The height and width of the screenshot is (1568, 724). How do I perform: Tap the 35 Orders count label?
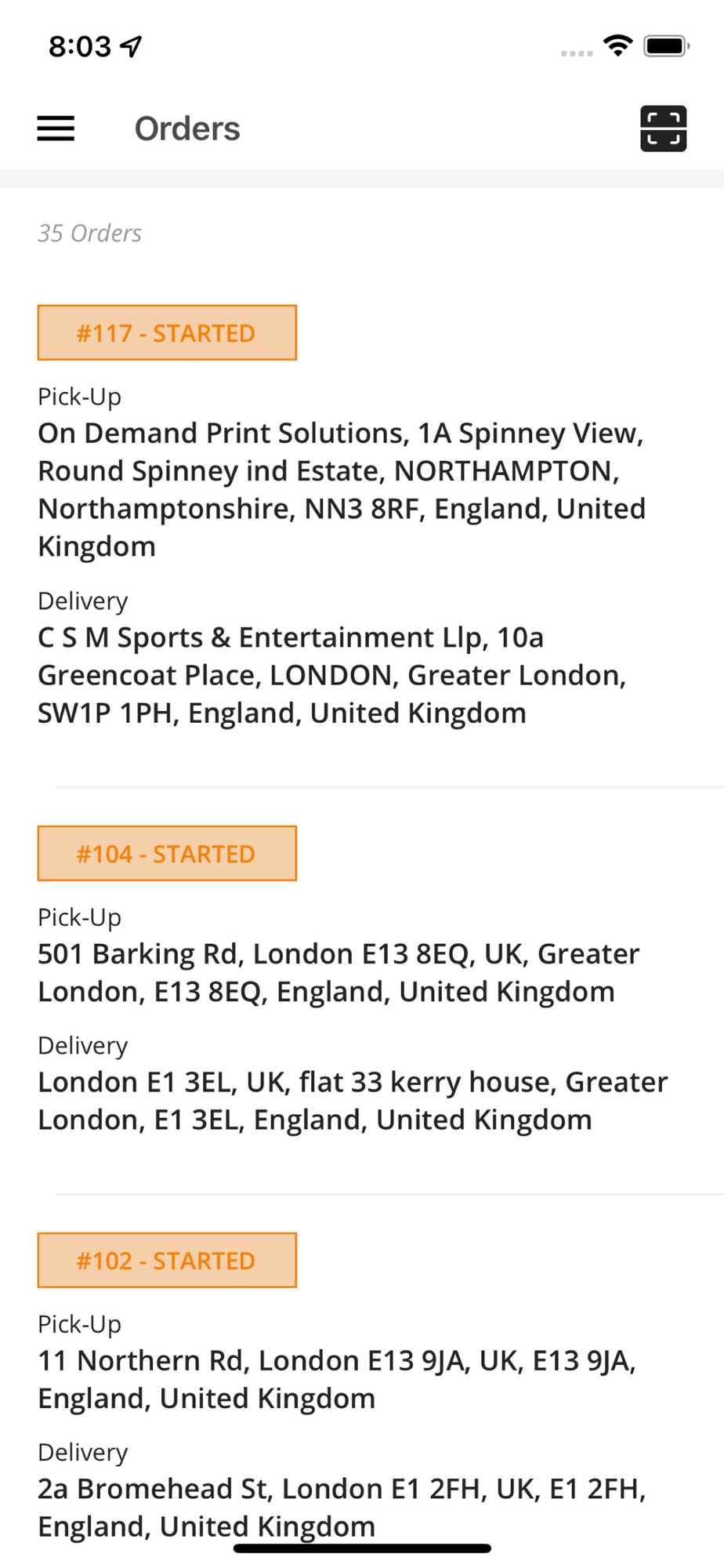(90, 234)
